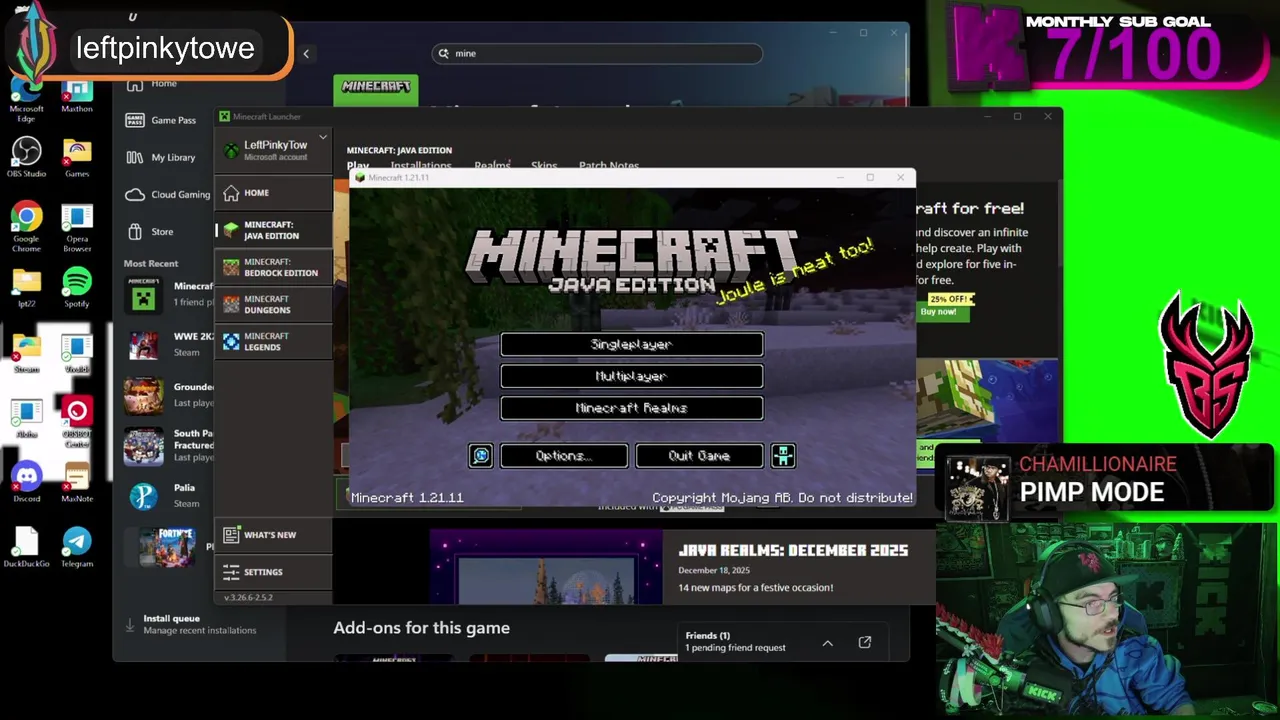This screenshot has width=1280, height=720.
Task: Open the Maxthon browser desktop icon
Action: (77, 96)
